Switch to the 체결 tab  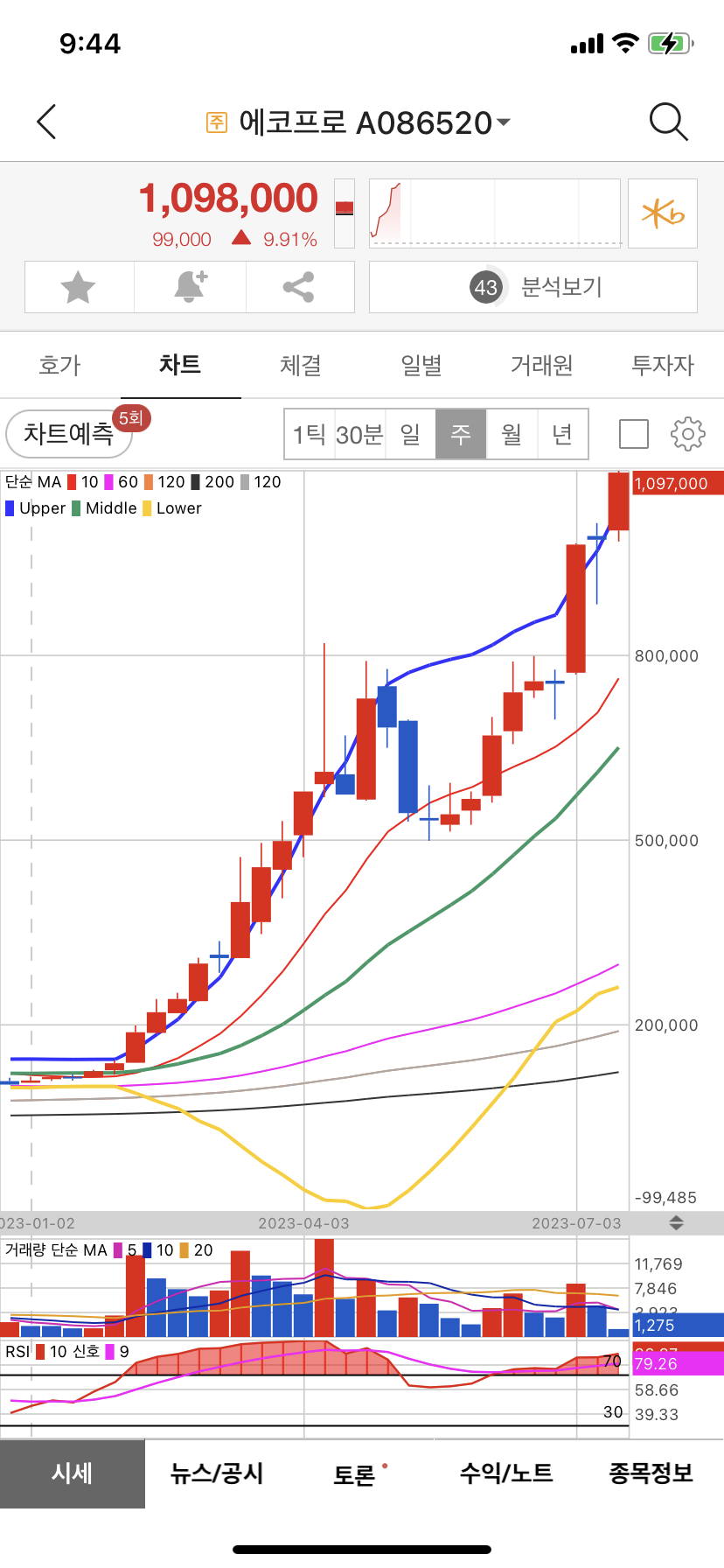pos(301,365)
